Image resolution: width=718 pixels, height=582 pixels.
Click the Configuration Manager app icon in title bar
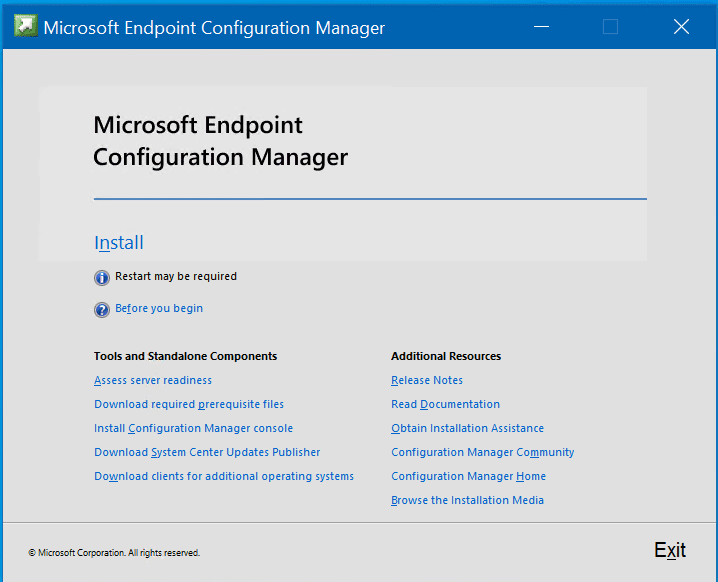coord(26,26)
